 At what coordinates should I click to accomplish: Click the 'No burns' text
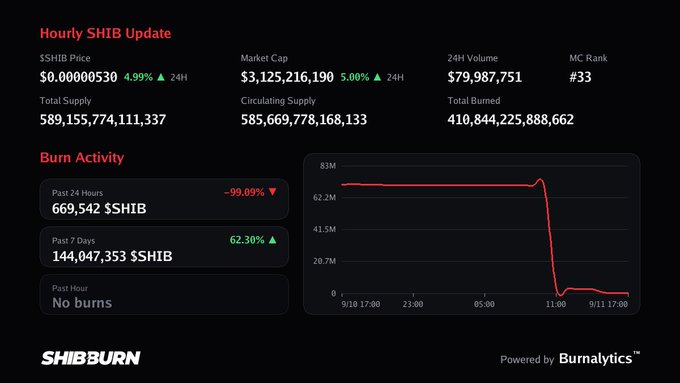[x=82, y=303]
